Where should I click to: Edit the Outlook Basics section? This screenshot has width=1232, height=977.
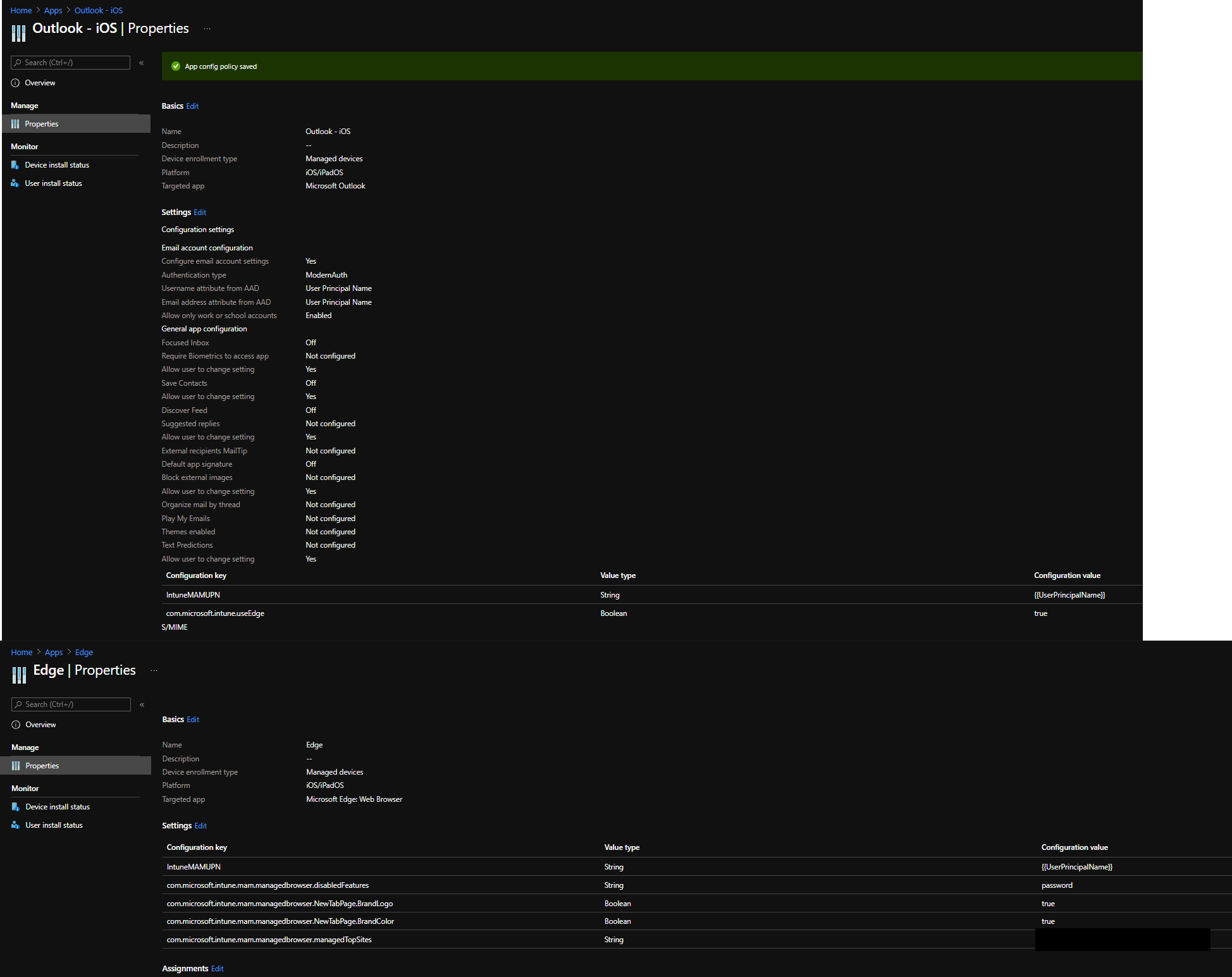click(192, 106)
